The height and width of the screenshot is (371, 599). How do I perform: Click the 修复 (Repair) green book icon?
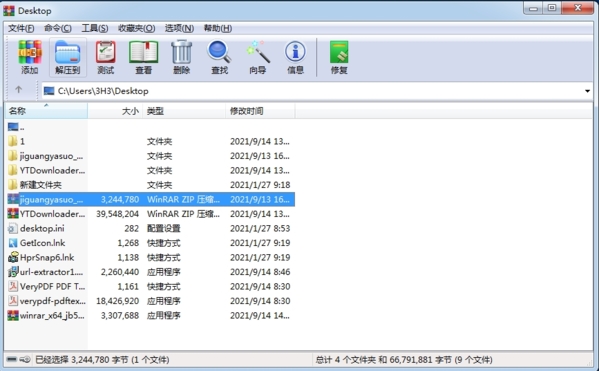coord(339,52)
